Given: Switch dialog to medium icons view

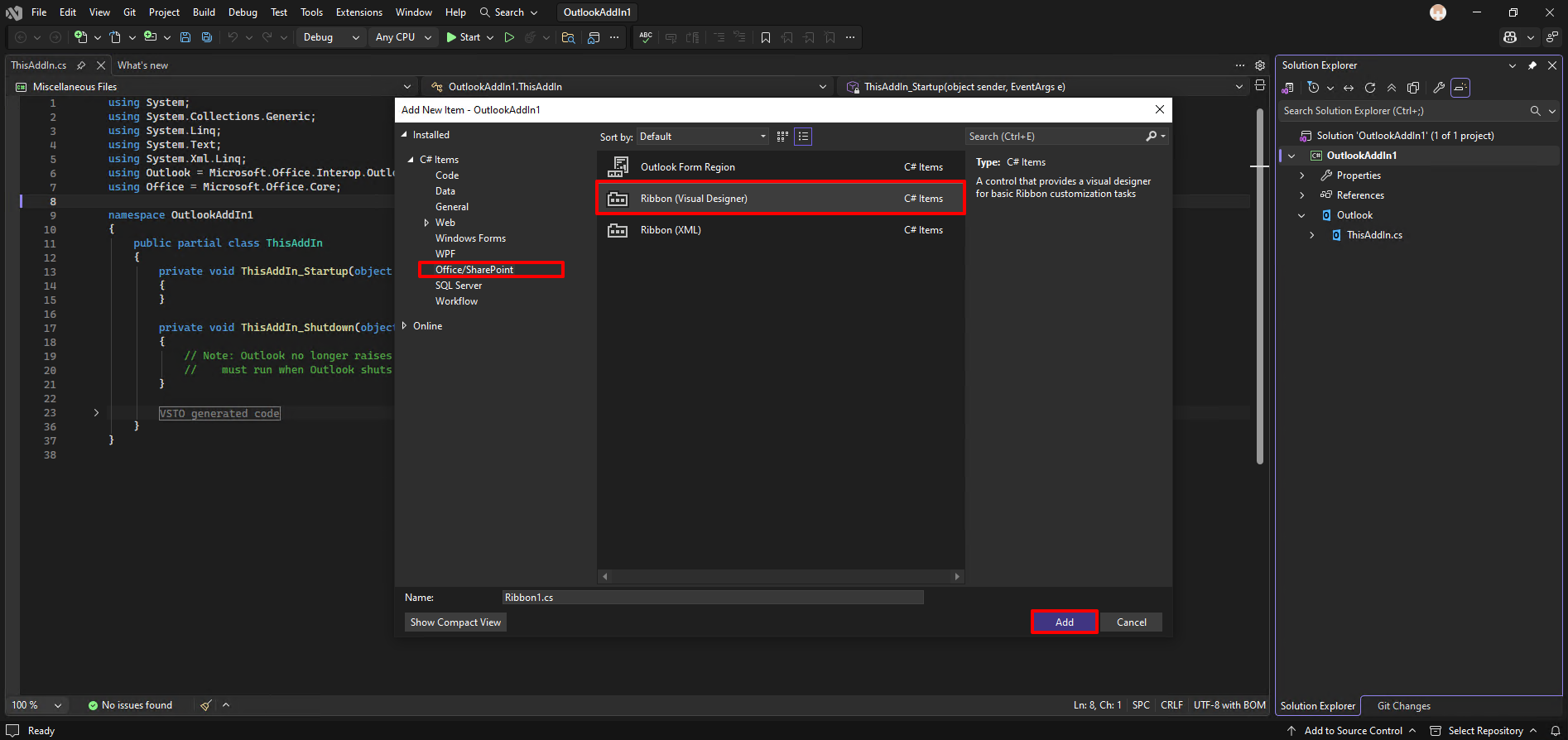Looking at the screenshot, I should [782, 137].
